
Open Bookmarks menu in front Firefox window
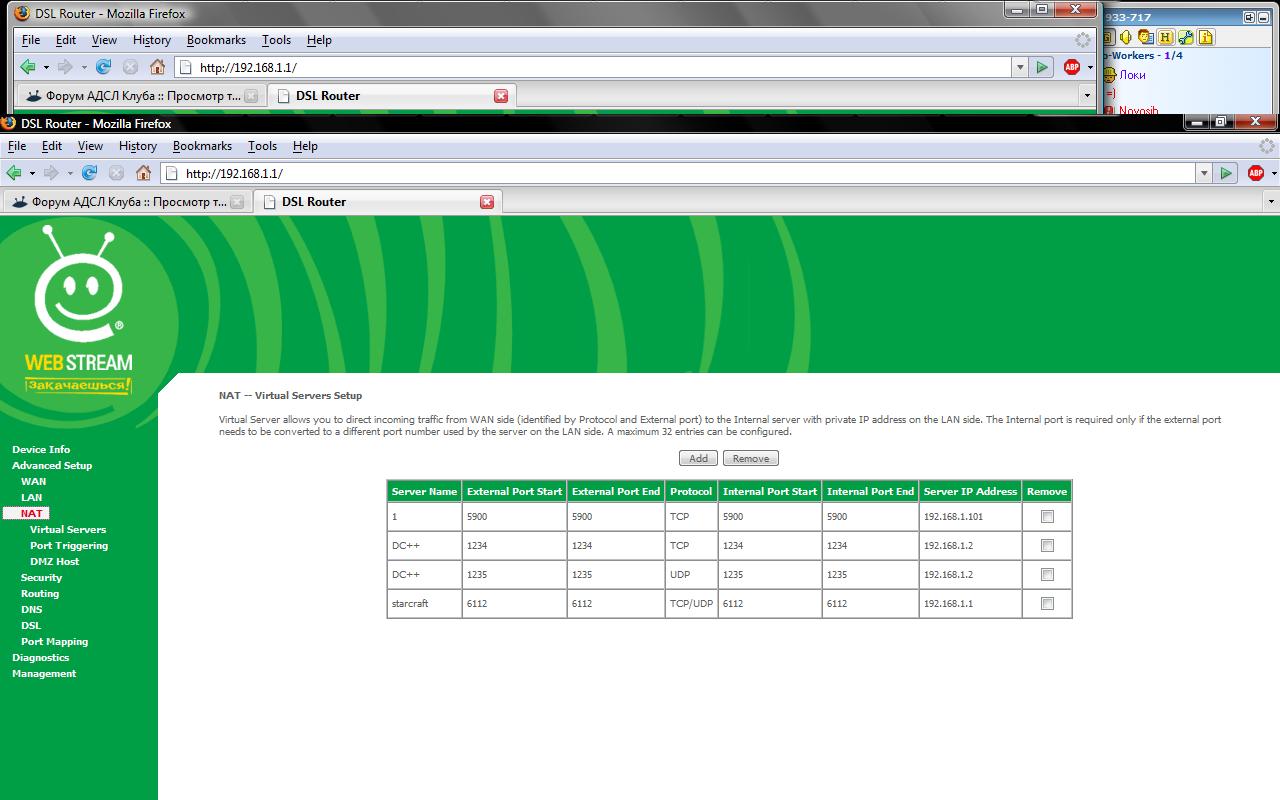click(202, 146)
